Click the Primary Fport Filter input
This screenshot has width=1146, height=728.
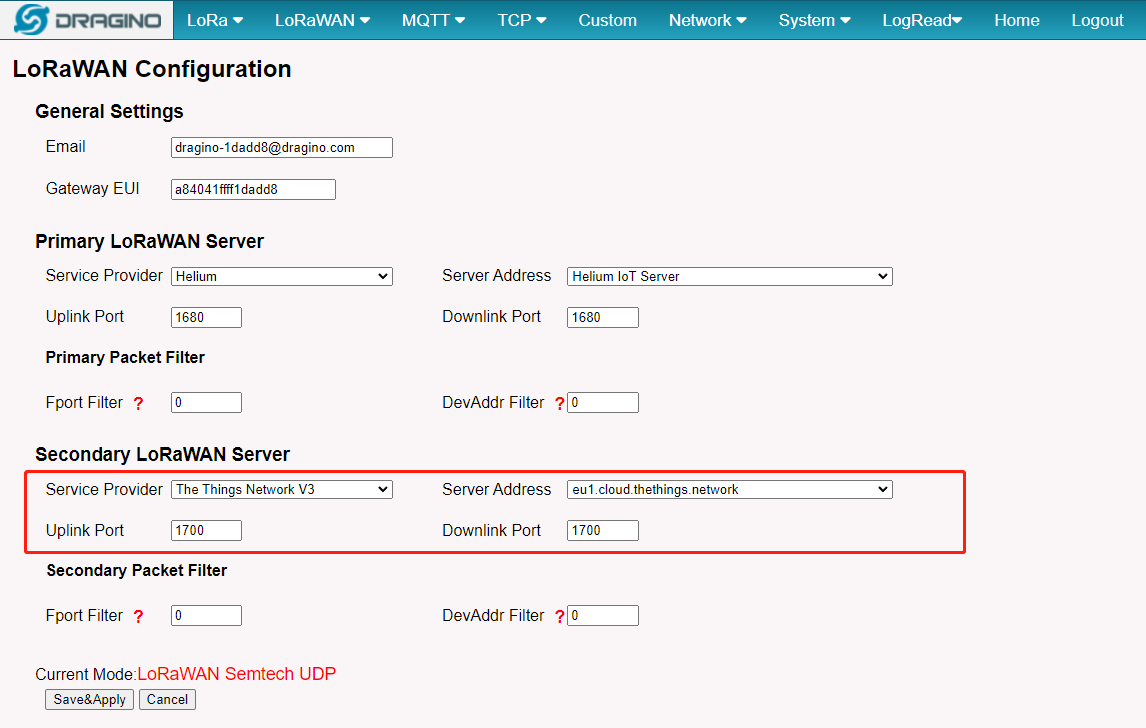pyautogui.click(x=206, y=403)
